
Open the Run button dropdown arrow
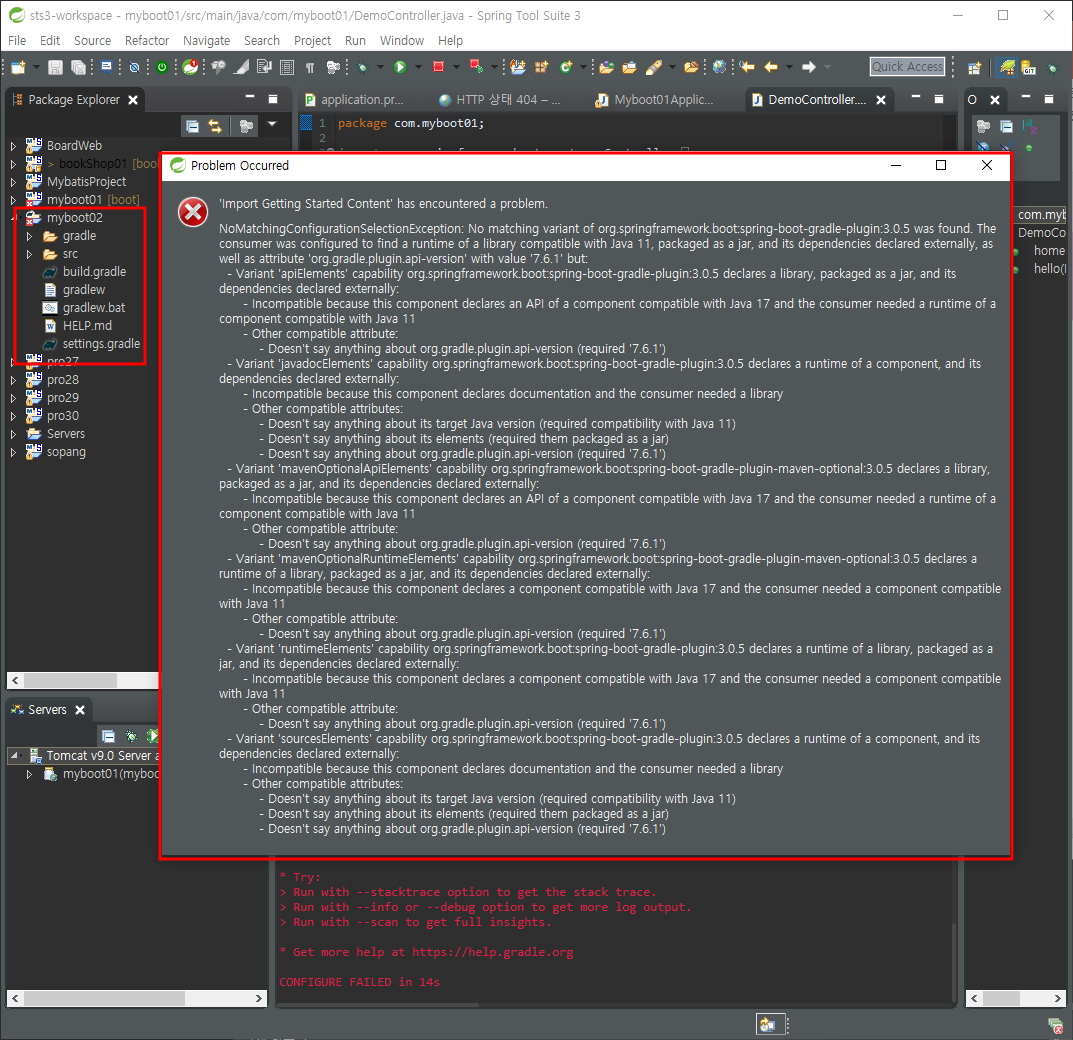[418, 67]
